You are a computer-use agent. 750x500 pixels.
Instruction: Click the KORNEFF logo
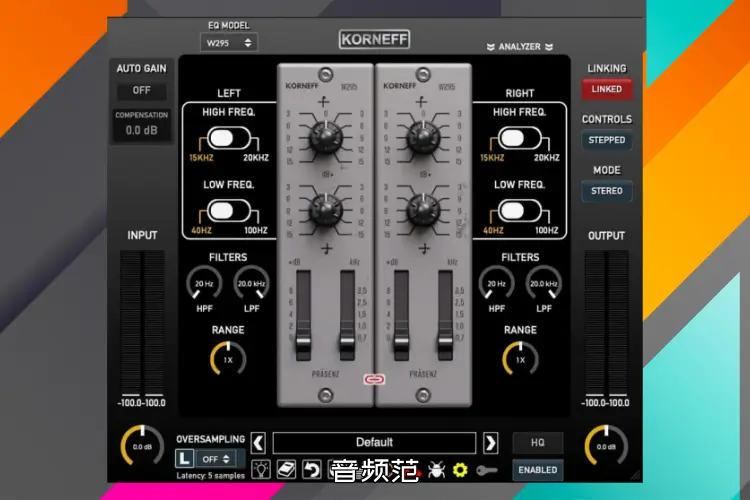coord(374,39)
